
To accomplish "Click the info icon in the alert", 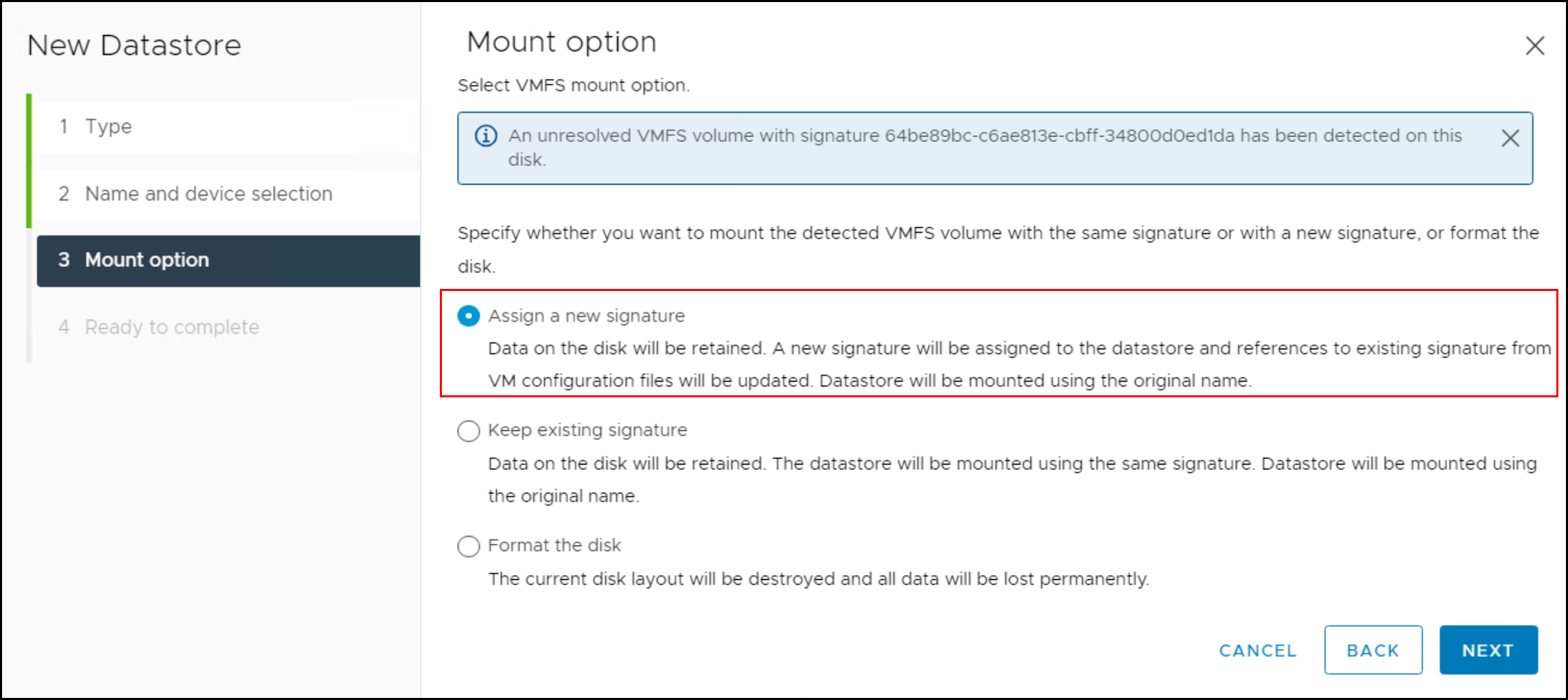I will (486, 136).
